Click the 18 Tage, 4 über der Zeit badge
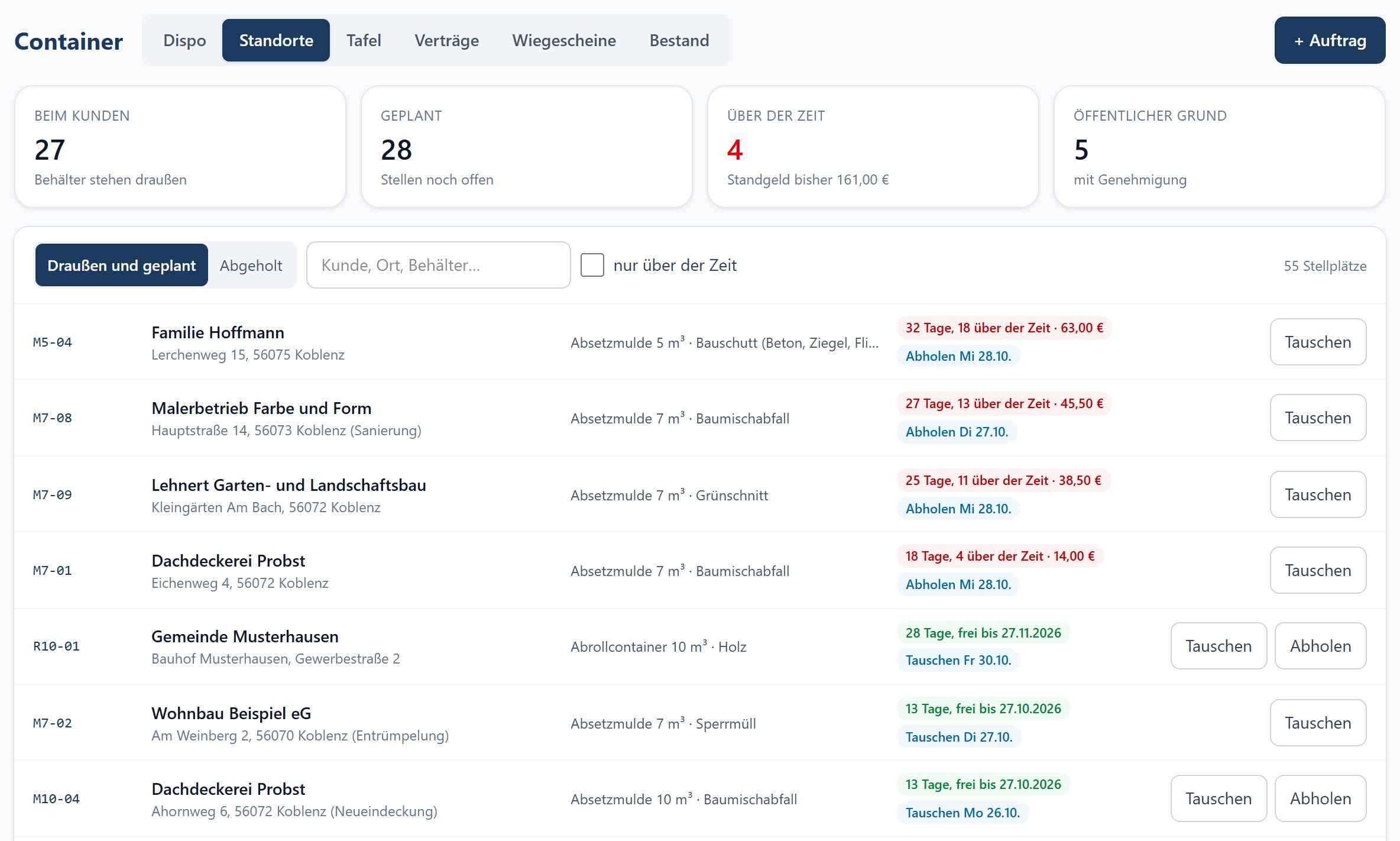Screen dimensions: 1400x841 point(1000,556)
